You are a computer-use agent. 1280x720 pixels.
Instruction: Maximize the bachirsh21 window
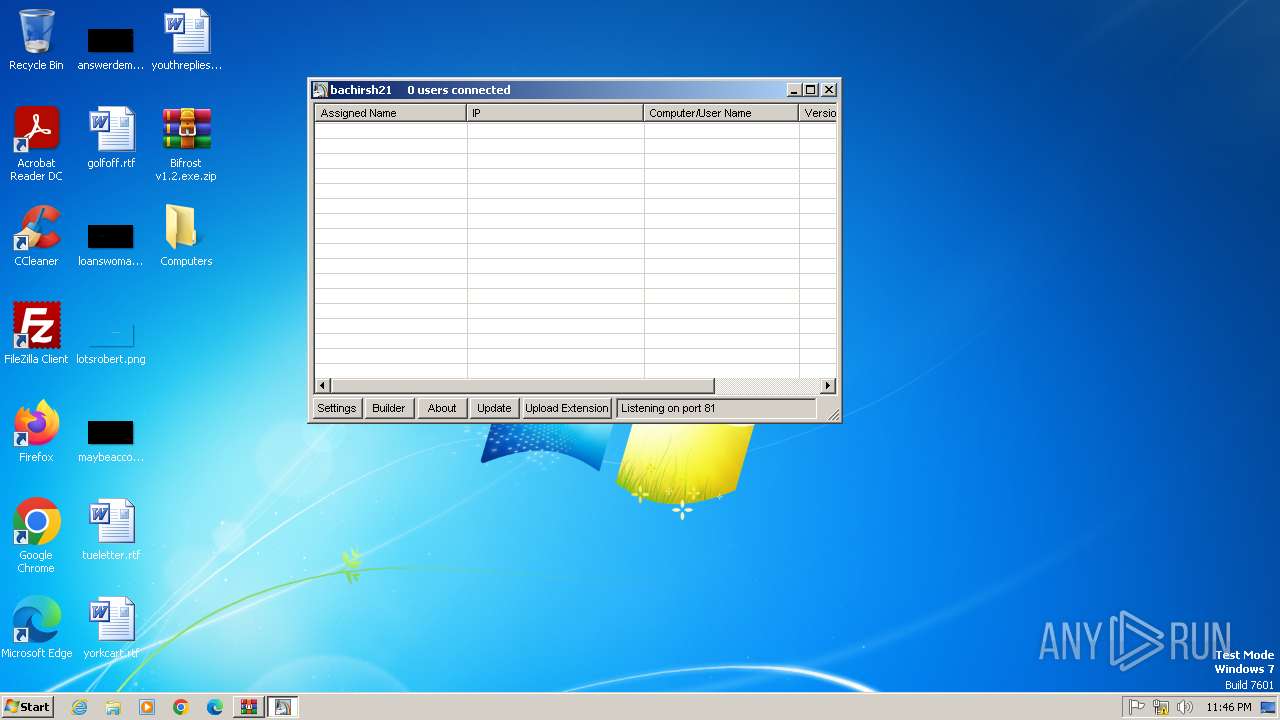[x=811, y=90]
